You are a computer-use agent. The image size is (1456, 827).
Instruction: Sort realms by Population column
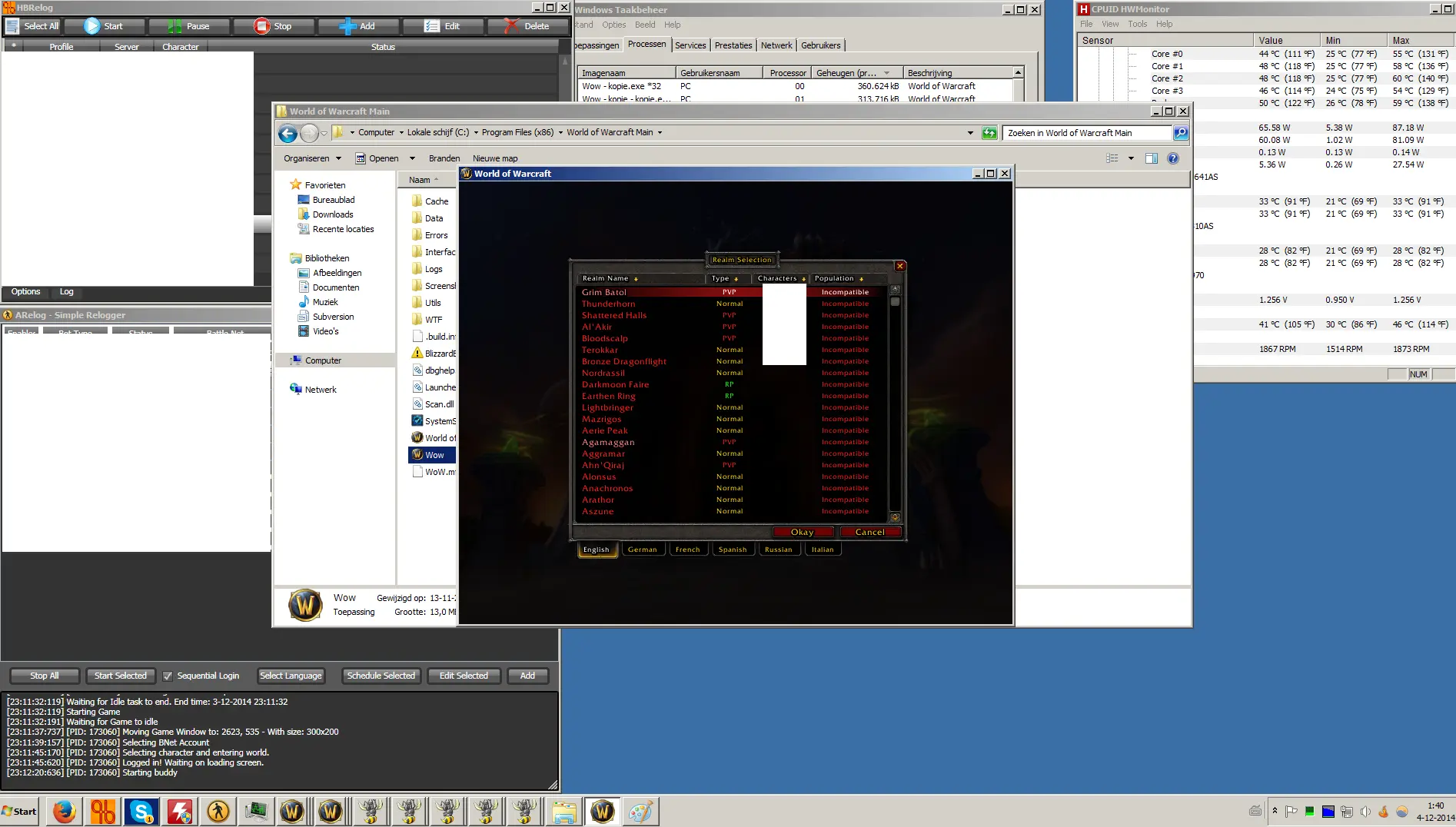(x=848, y=279)
